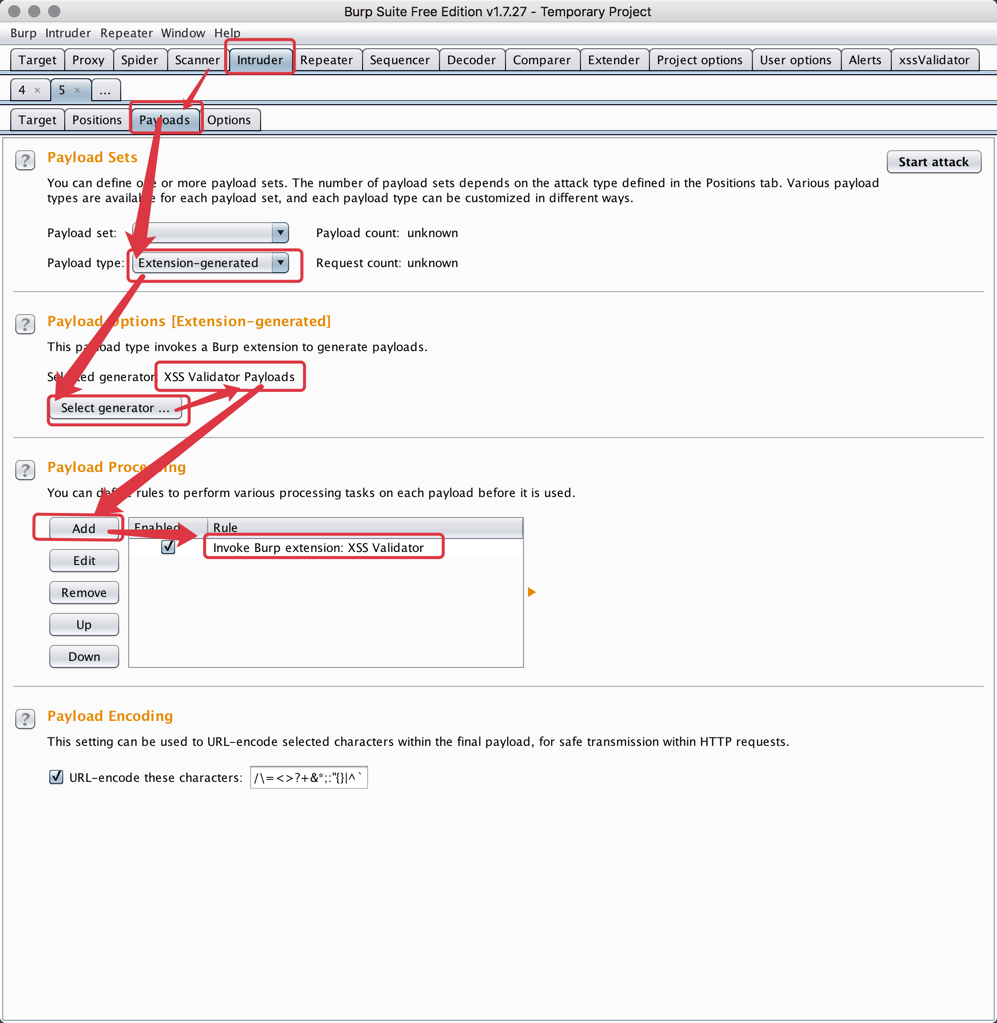Switch to the Extender tab
Image resolution: width=997 pixels, height=1023 pixels.
pyautogui.click(x=613, y=60)
